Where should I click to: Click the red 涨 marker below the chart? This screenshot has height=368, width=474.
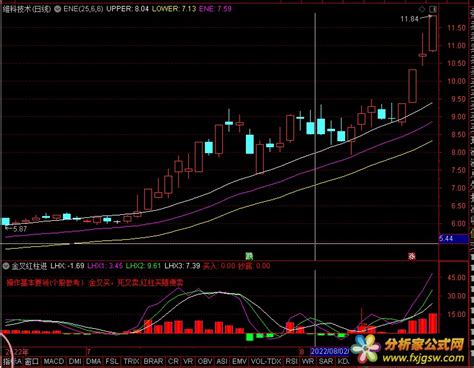click(412, 256)
